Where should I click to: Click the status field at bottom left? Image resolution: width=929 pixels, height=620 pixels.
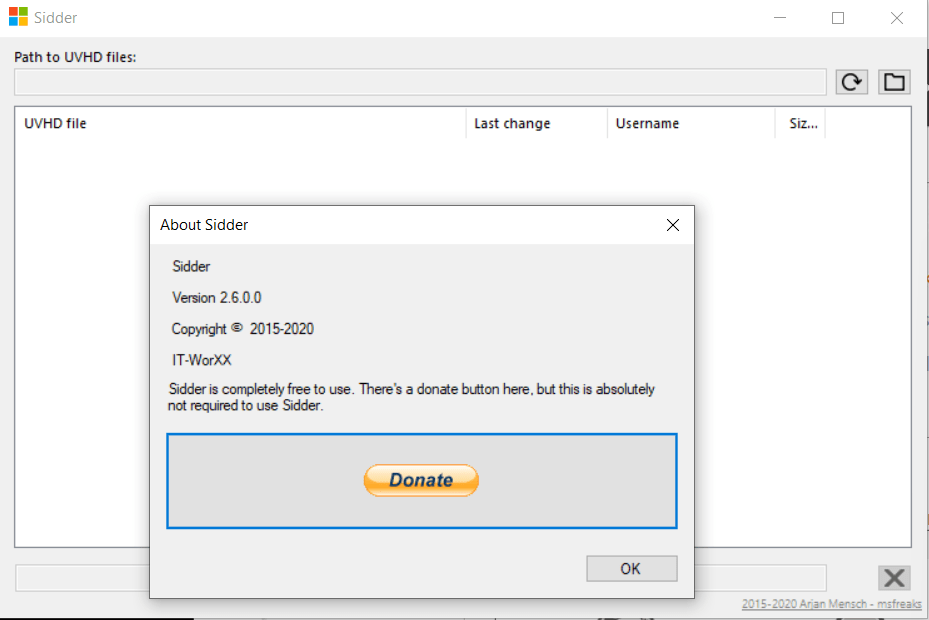pyautogui.click(x=82, y=578)
